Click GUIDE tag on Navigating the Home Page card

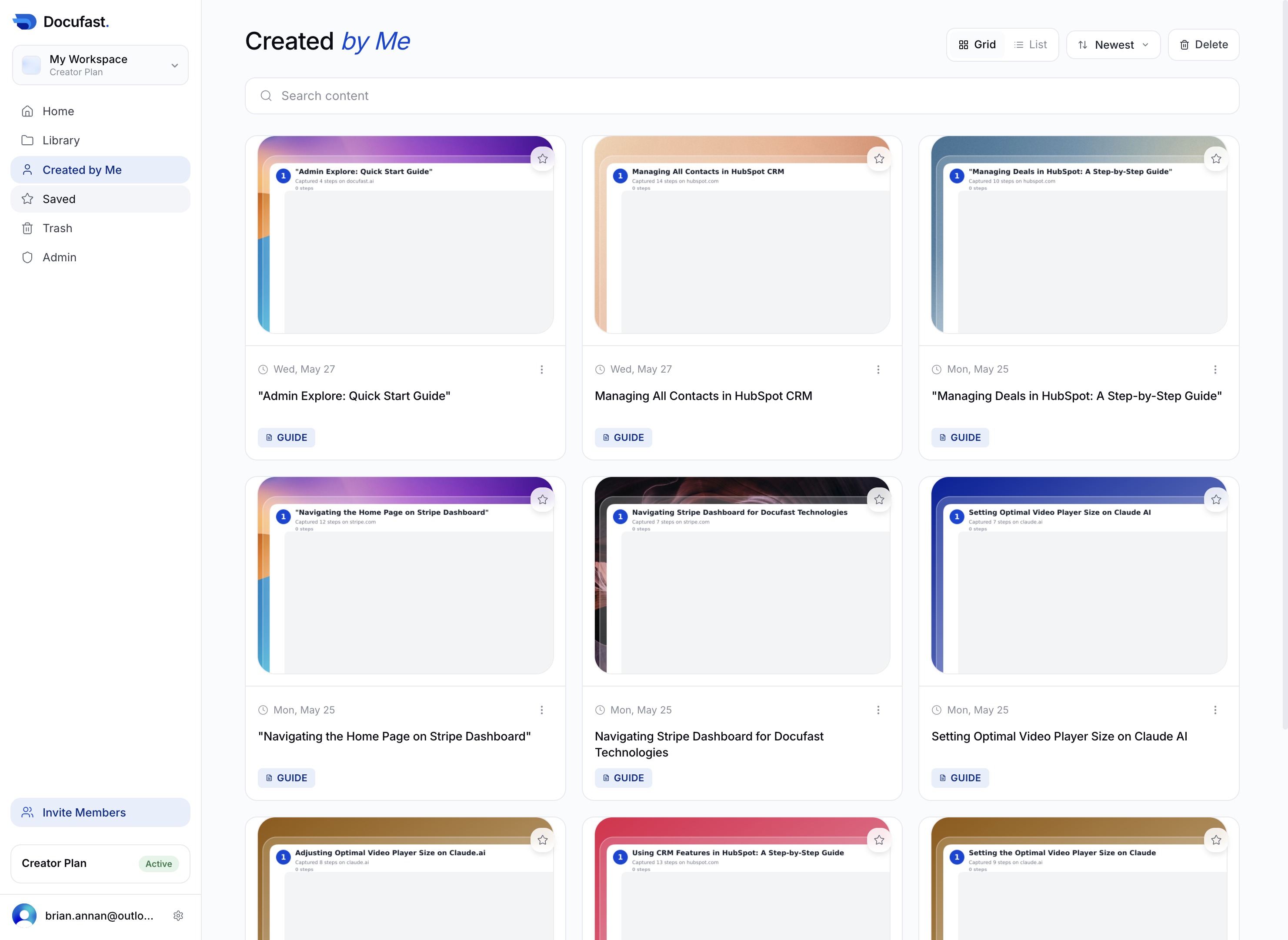coord(286,778)
